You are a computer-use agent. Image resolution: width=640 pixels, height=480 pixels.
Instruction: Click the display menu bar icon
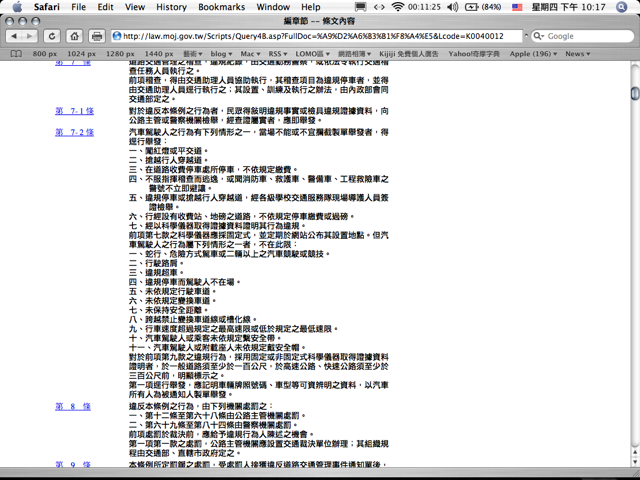[x=361, y=7]
